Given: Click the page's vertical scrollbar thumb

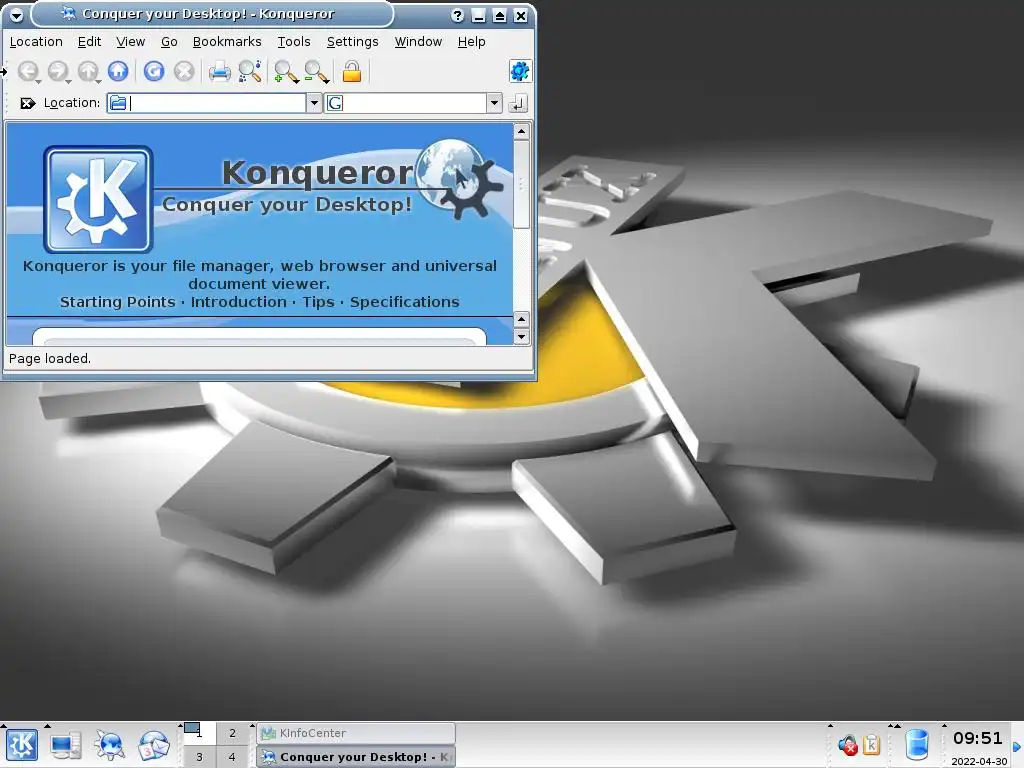Looking at the screenshot, I should (521, 185).
